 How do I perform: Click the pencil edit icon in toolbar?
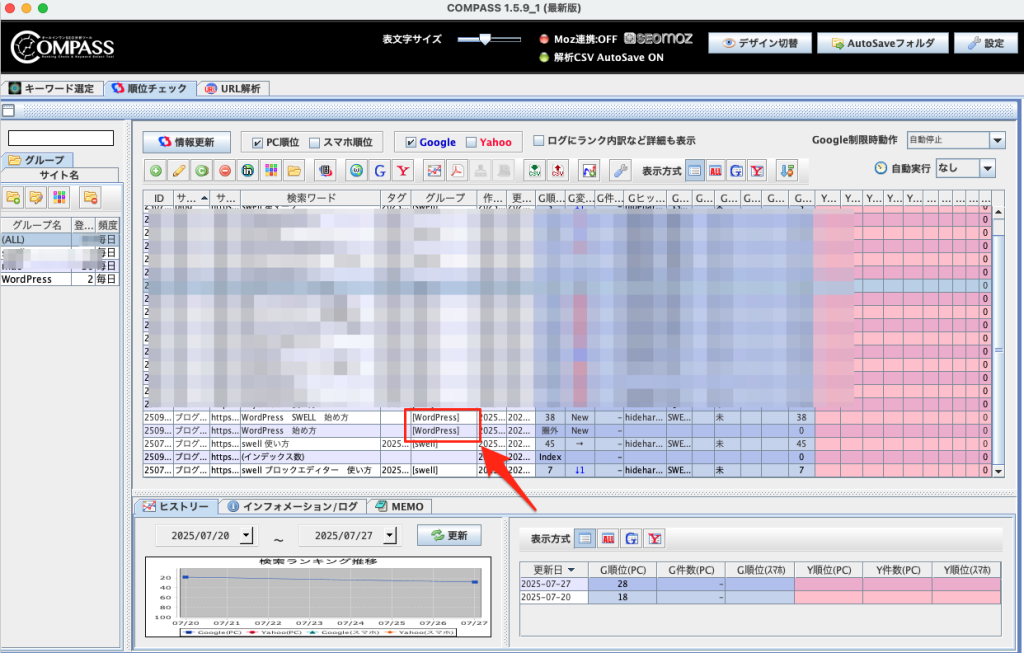[179, 170]
